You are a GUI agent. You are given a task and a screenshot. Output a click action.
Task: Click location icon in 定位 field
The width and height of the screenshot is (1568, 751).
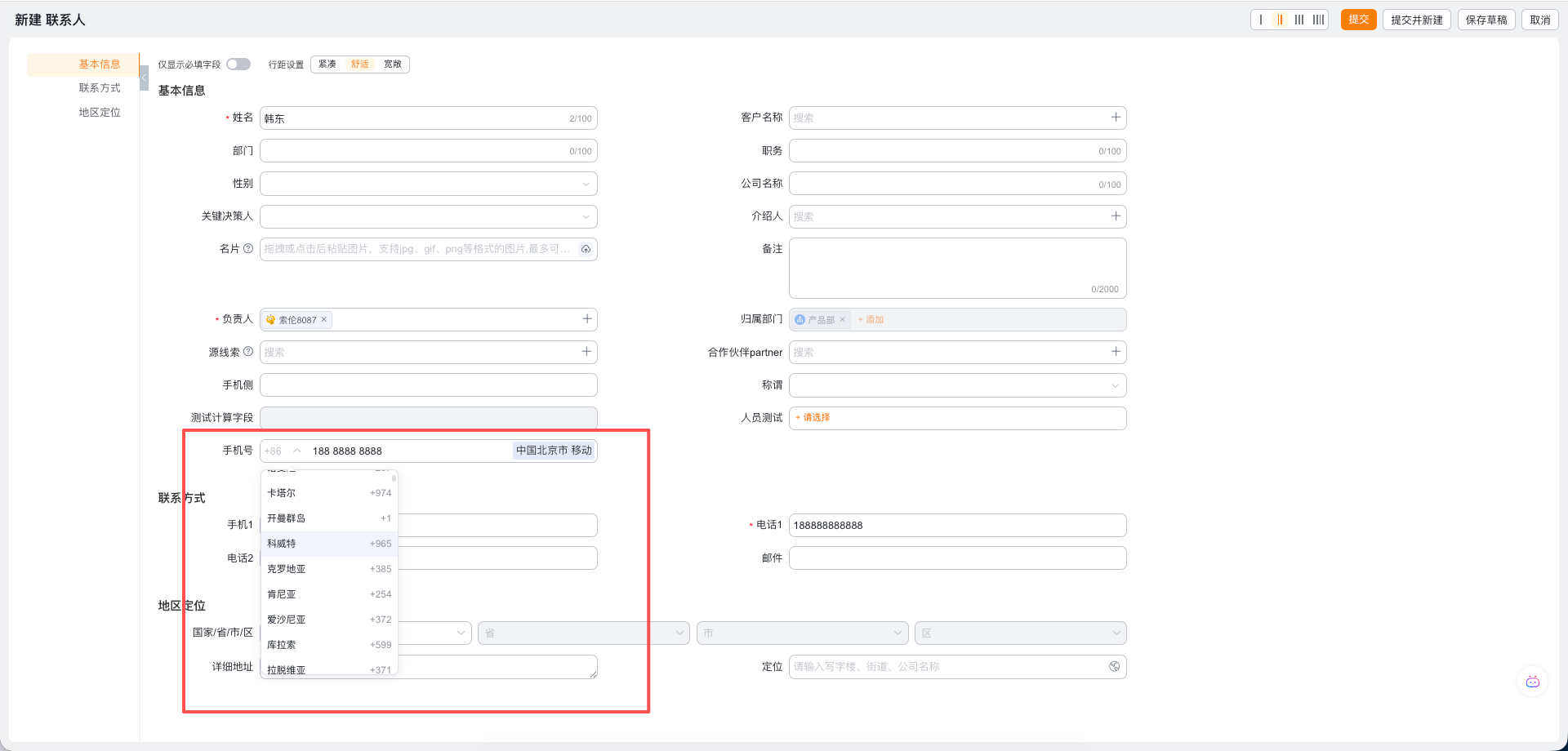point(1114,667)
